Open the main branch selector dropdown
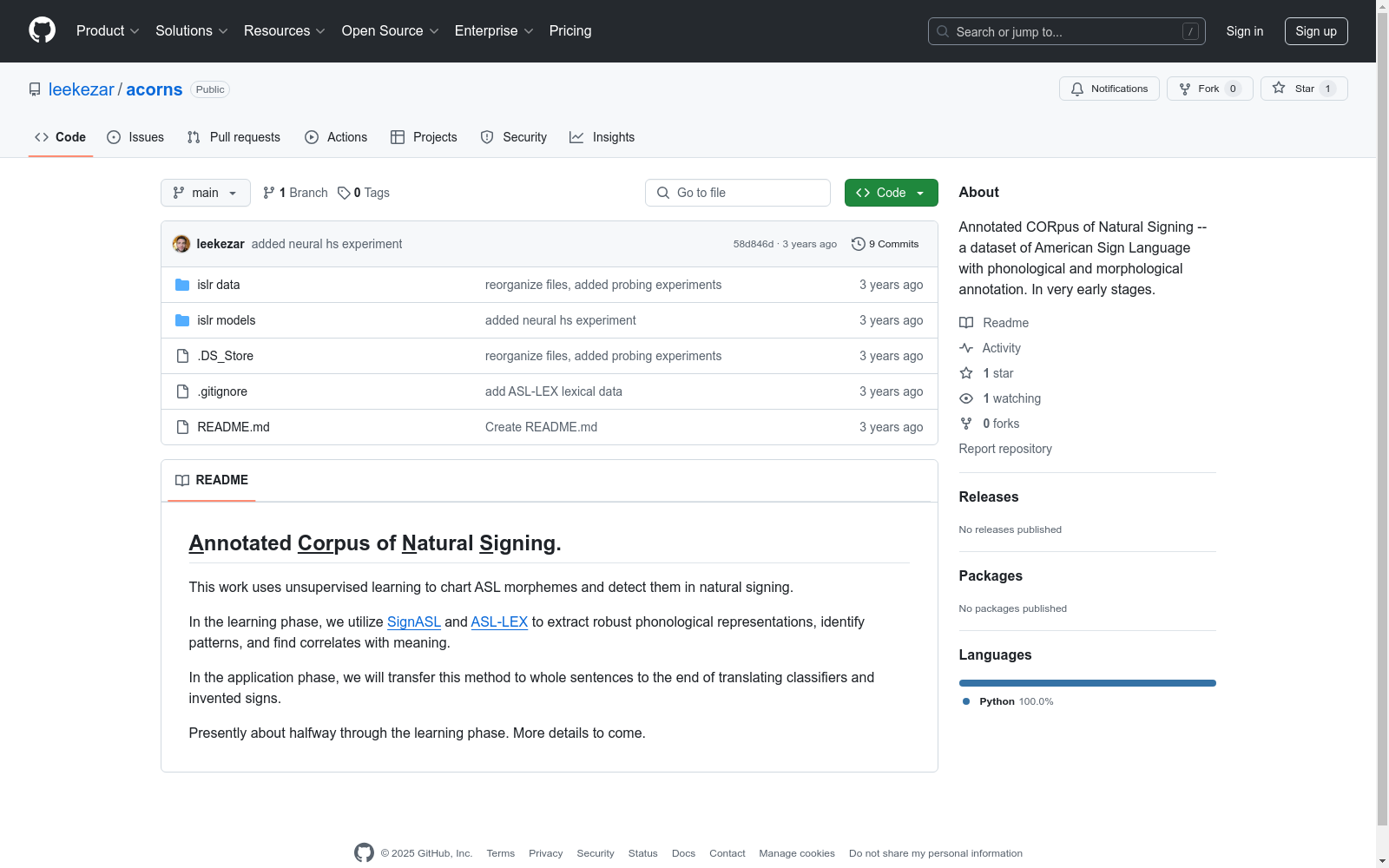The image size is (1389, 868). 206,193
